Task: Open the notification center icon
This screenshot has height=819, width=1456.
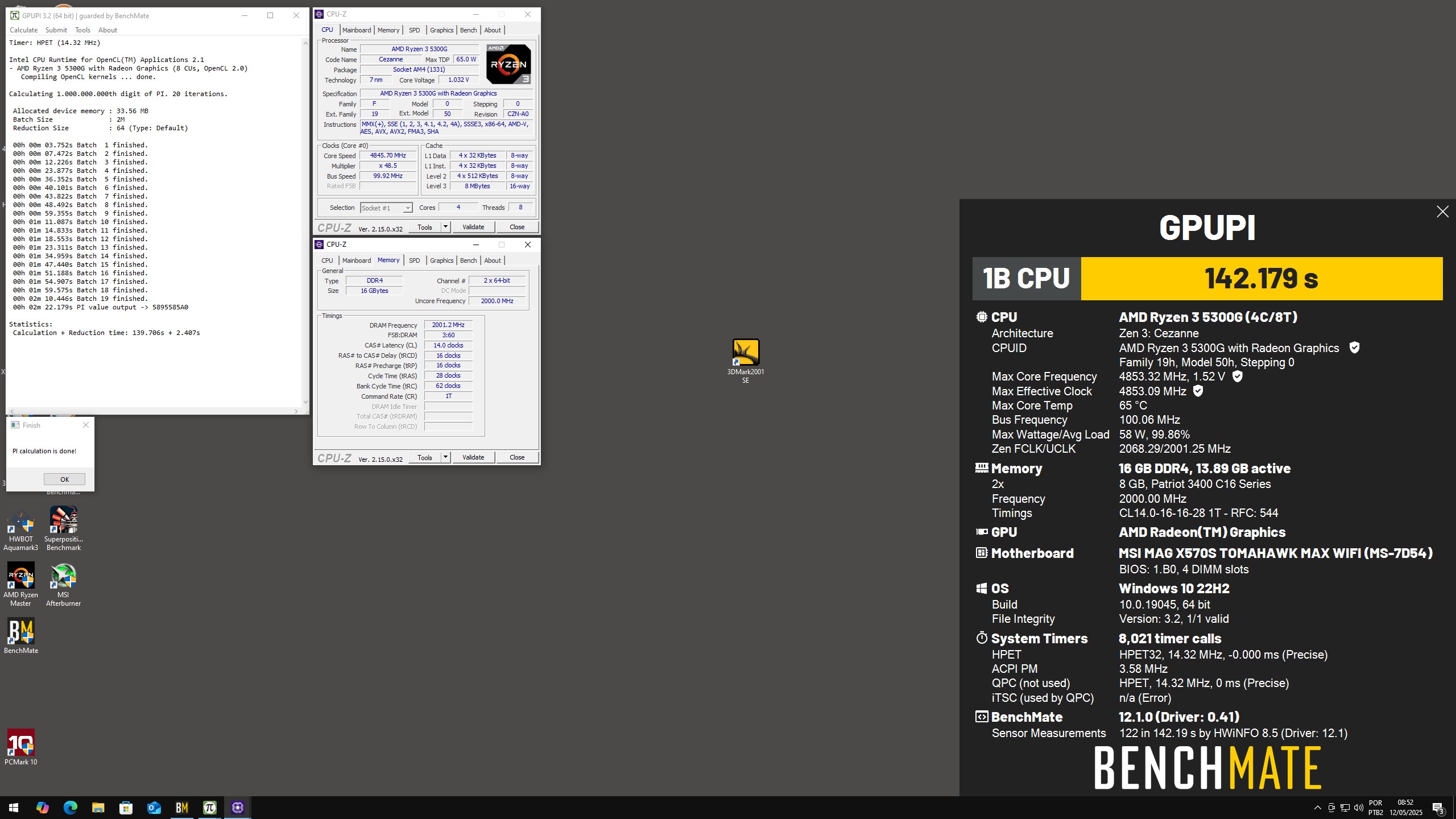Action: tap(1438, 808)
